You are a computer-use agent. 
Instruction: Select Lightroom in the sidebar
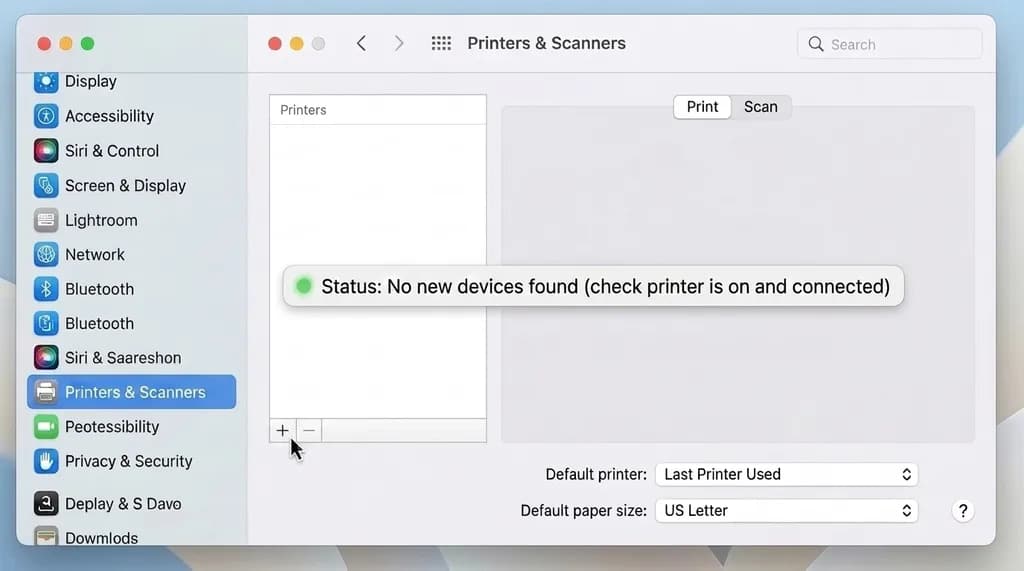pos(131,220)
